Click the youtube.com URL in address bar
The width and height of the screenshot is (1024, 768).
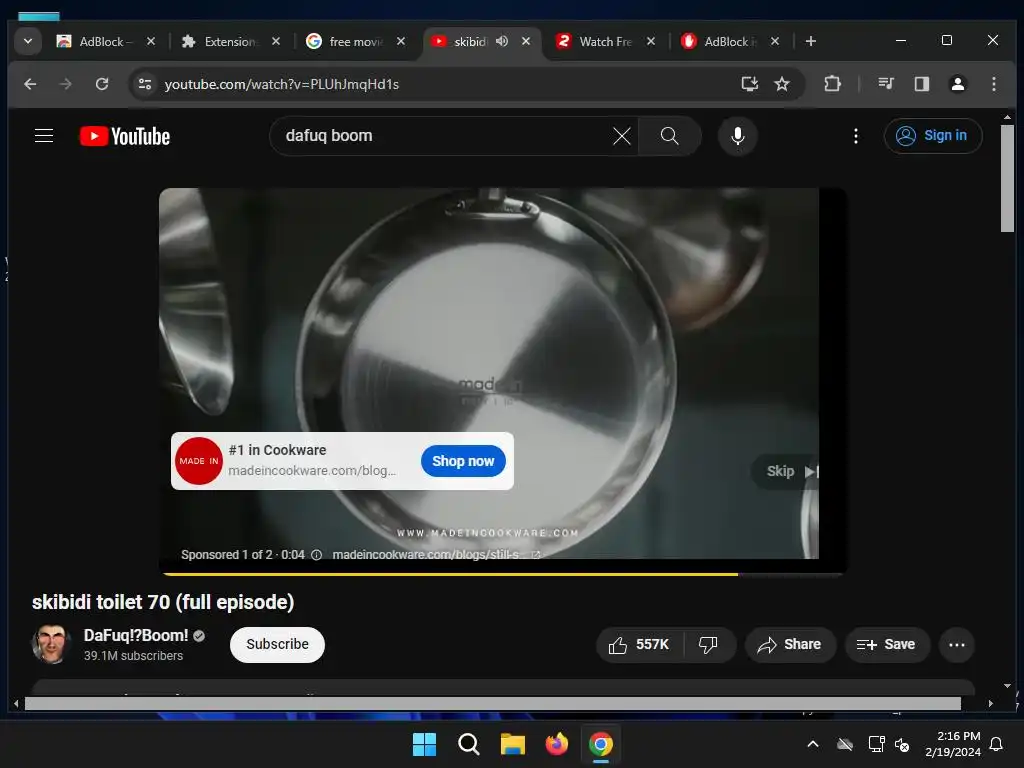tap(281, 84)
